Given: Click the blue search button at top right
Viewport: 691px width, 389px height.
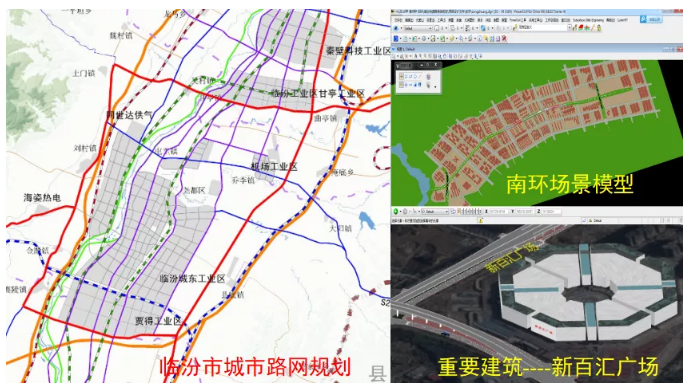Looking at the screenshot, I should click(x=651, y=19).
